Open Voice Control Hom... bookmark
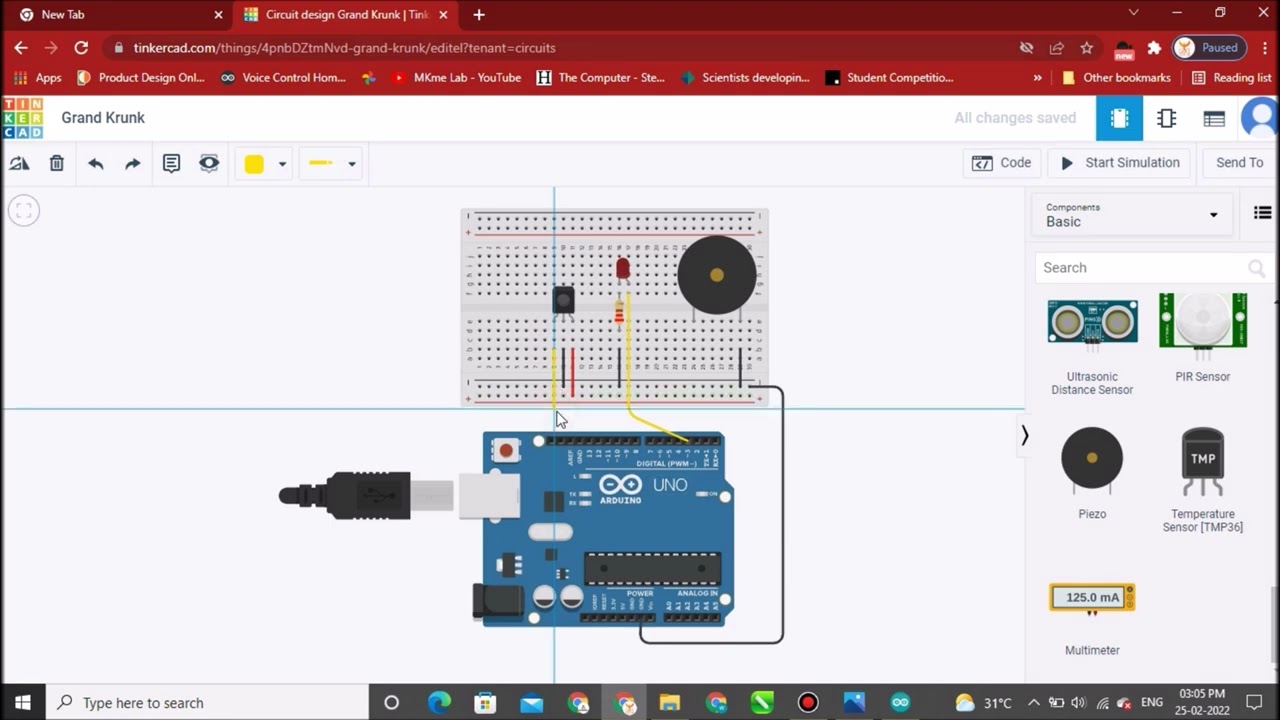The height and width of the screenshot is (720, 1280). click(283, 78)
